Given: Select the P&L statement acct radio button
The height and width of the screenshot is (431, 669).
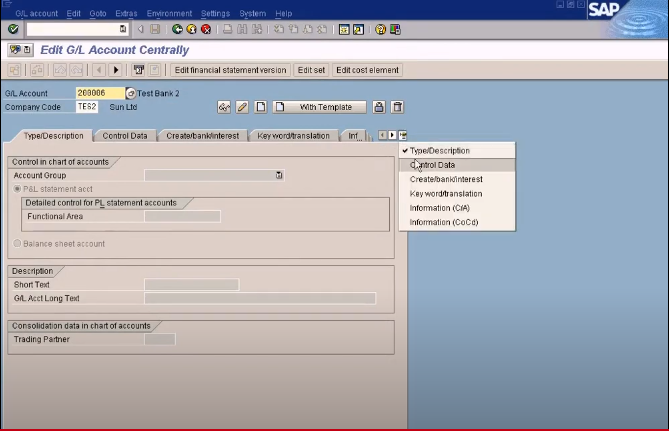Looking at the screenshot, I should [x=17, y=189].
